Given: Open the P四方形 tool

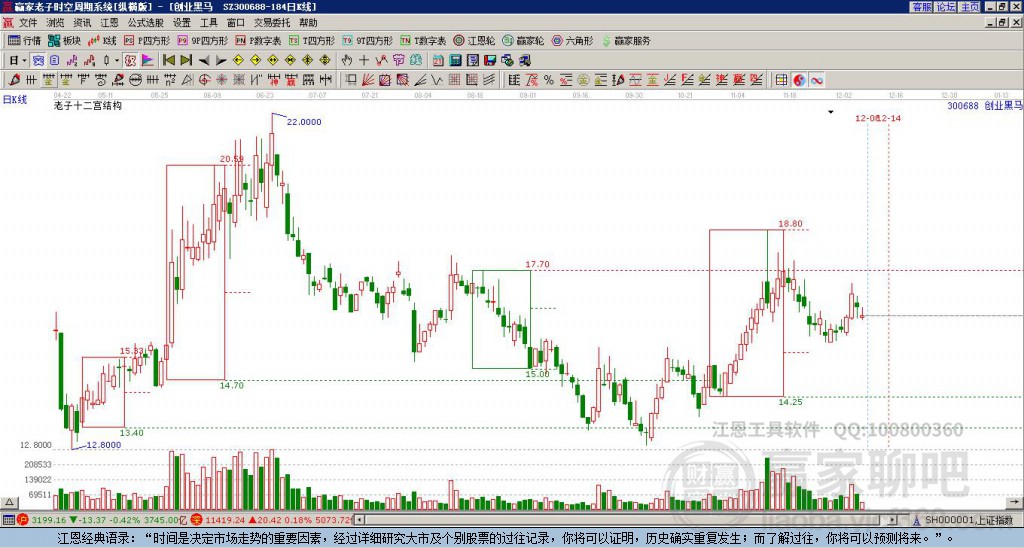Looking at the screenshot, I should (x=147, y=40).
